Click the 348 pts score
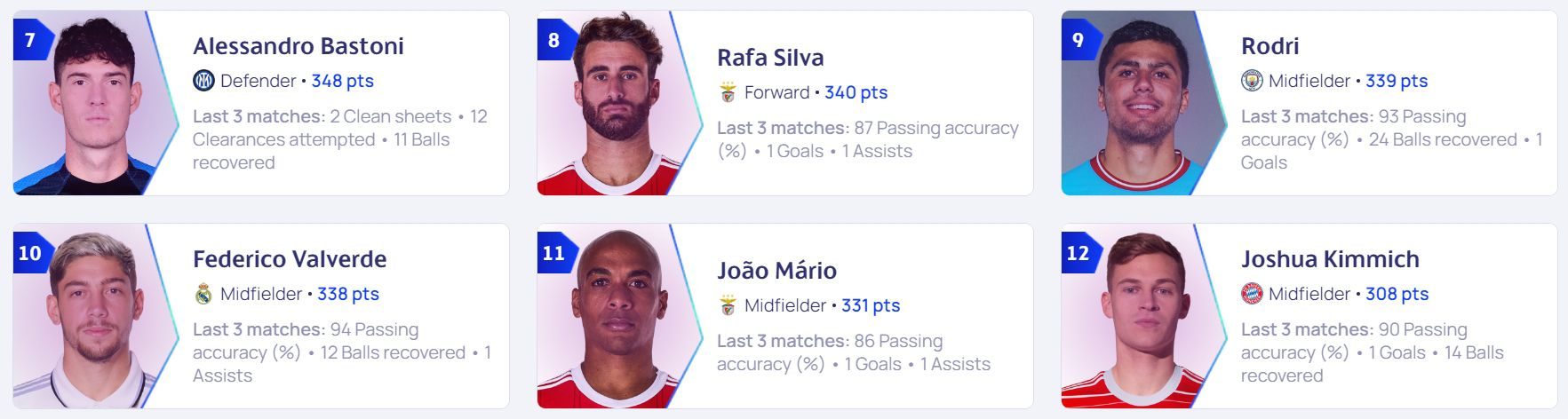The image size is (1568, 419). tap(342, 81)
